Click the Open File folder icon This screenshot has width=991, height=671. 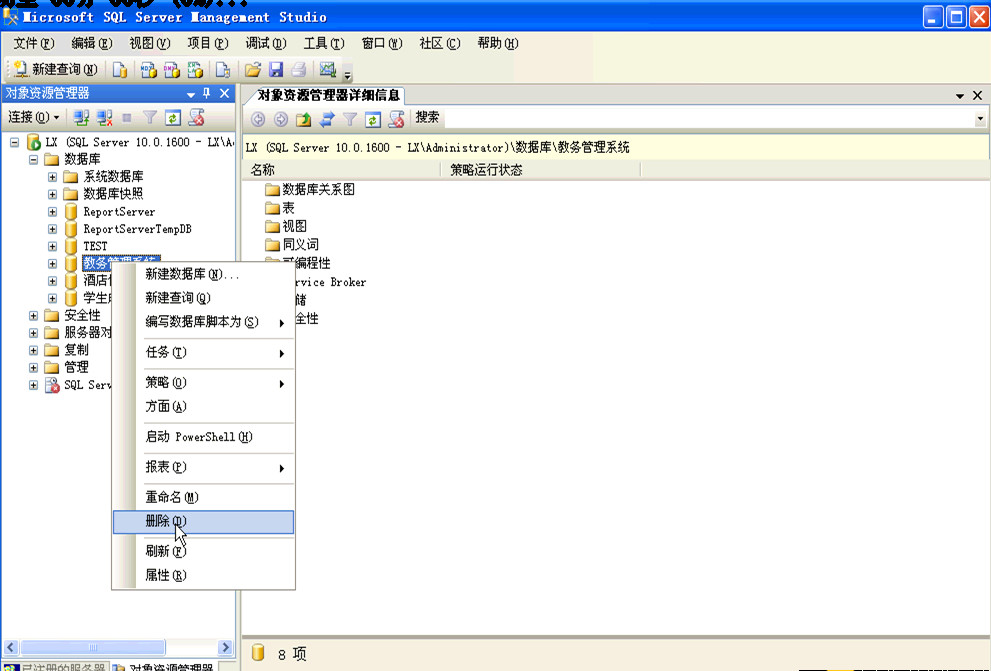point(253,70)
